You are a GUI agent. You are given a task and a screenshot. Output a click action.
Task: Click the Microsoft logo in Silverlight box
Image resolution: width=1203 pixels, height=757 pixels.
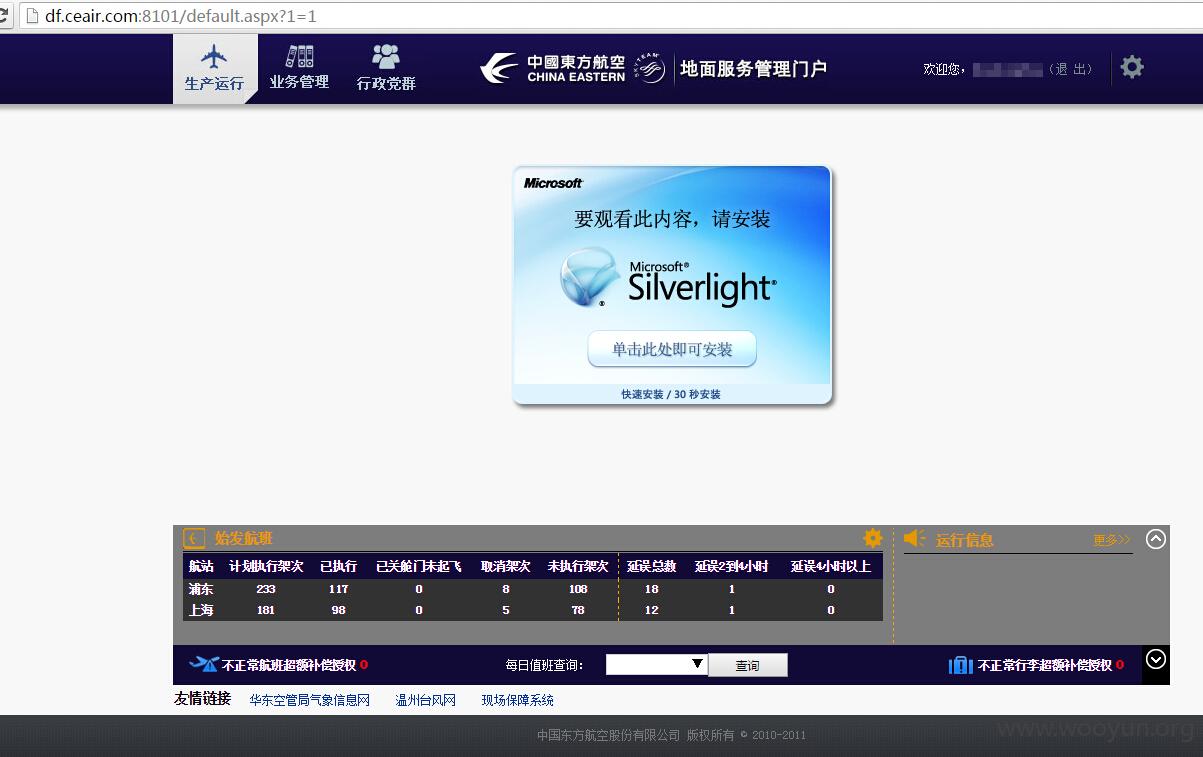click(553, 183)
